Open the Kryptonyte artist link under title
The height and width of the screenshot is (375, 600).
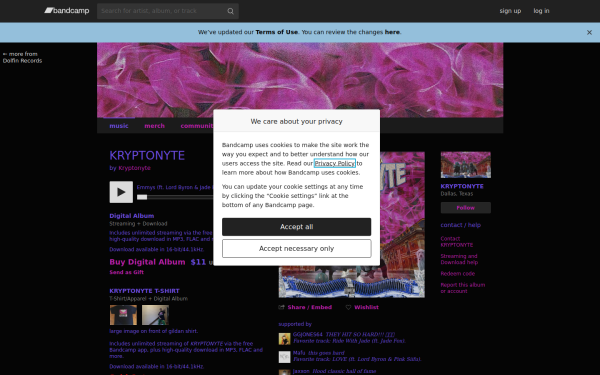pyautogui.click(x=134, y=168)
